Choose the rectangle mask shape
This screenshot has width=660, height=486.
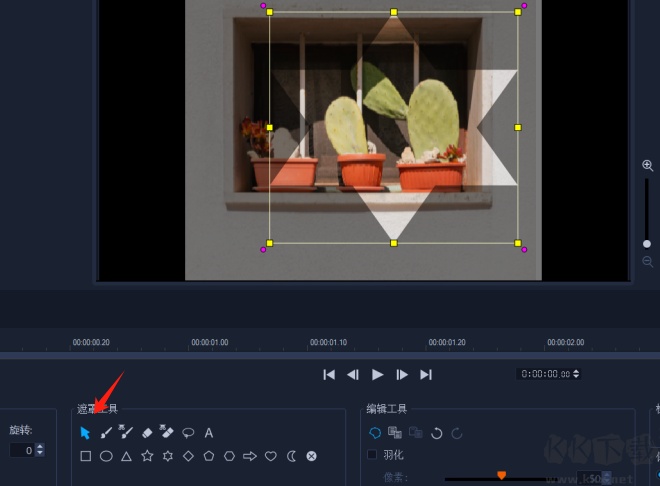click(x=86, y=456)
